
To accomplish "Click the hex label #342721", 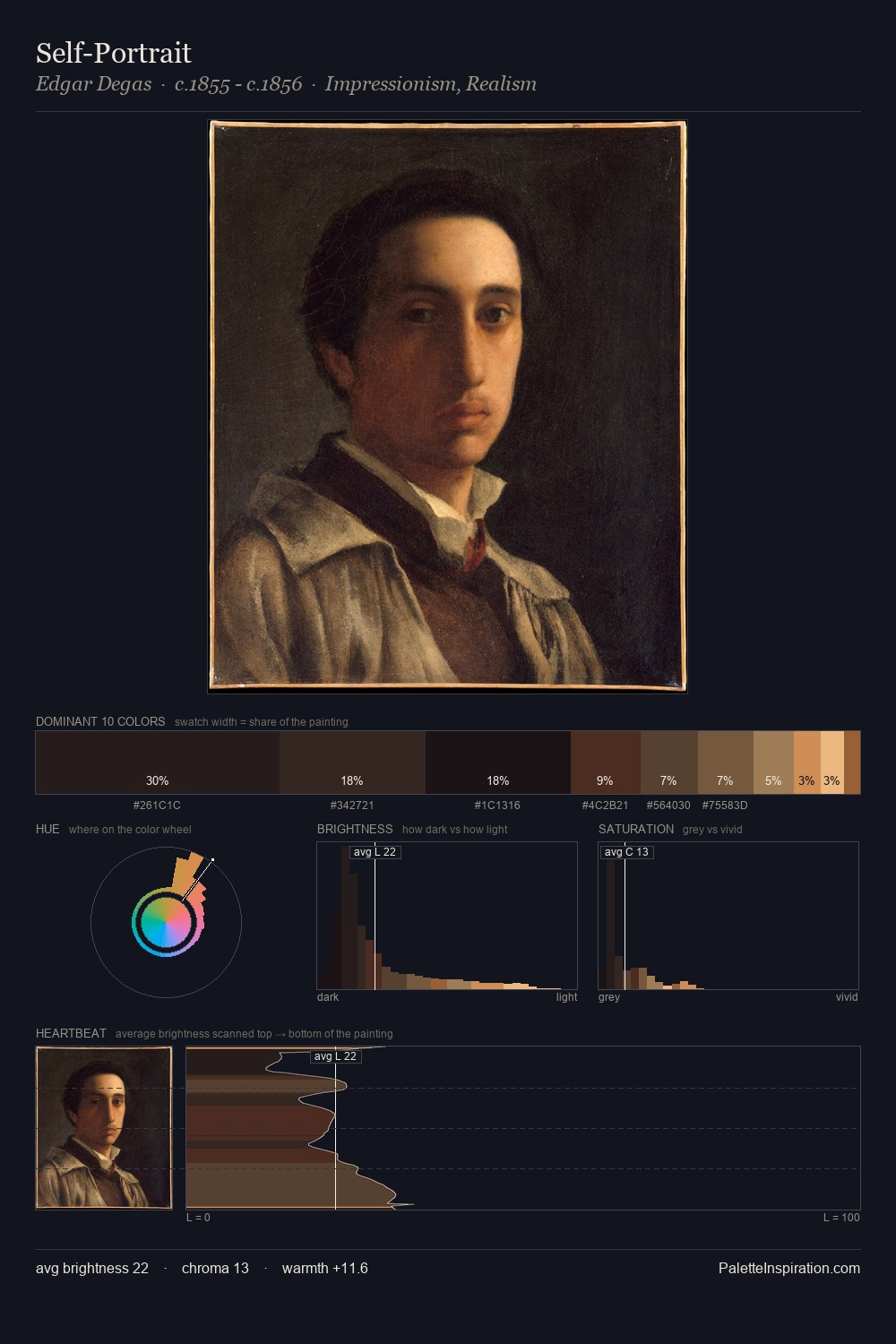I will tap(352, 806).
